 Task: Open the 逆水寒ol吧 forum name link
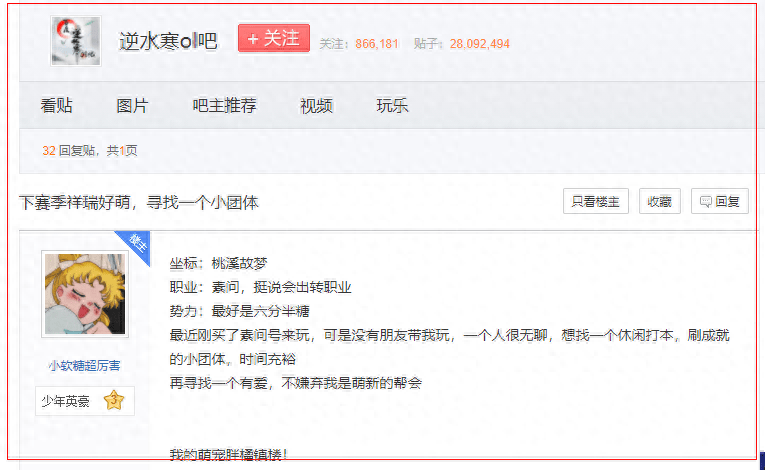tap(168, 40)
